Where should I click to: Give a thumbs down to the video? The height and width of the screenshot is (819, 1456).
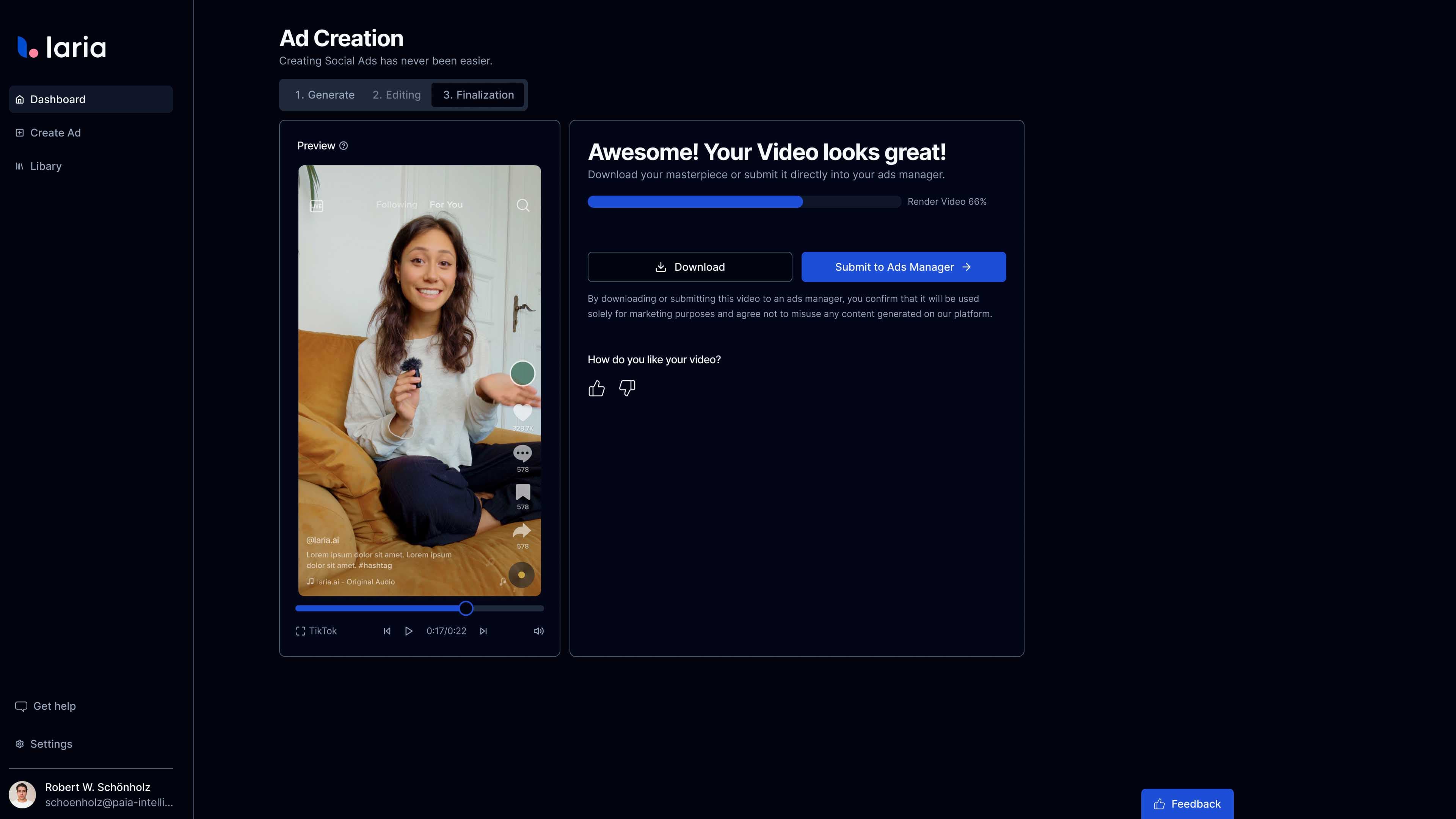click(628, 388)
